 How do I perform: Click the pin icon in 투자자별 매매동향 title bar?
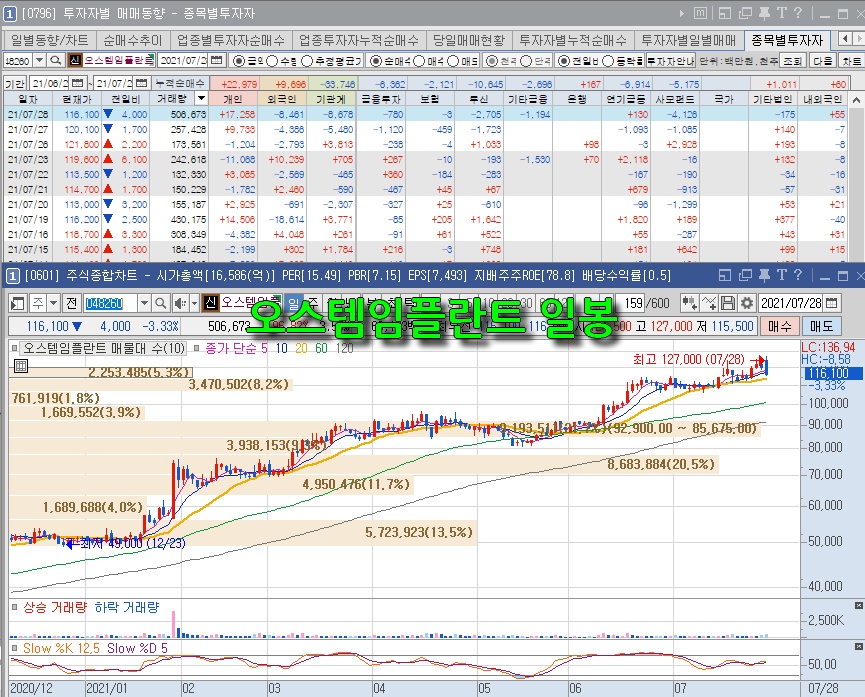(x=764, y=13)
